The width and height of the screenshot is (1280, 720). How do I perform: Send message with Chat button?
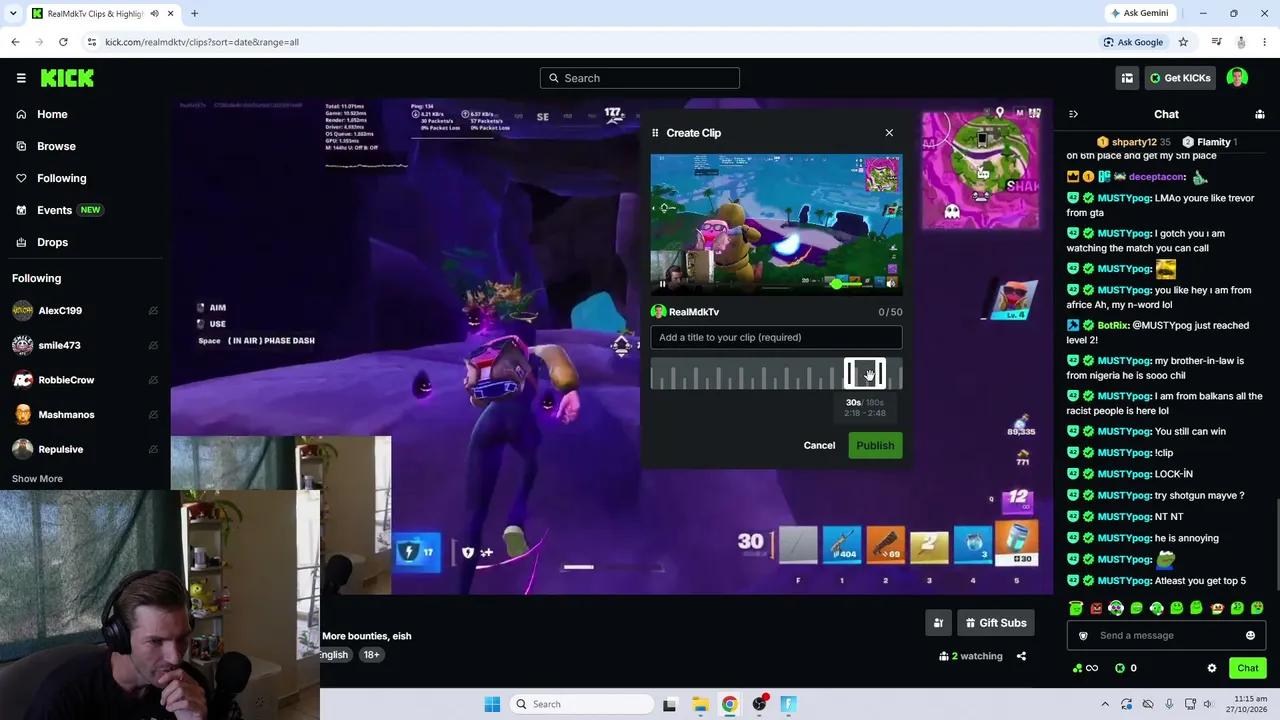1248,668
